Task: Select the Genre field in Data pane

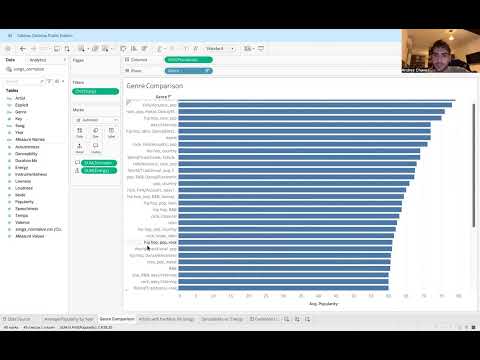Action: click(x=21, y=112)
